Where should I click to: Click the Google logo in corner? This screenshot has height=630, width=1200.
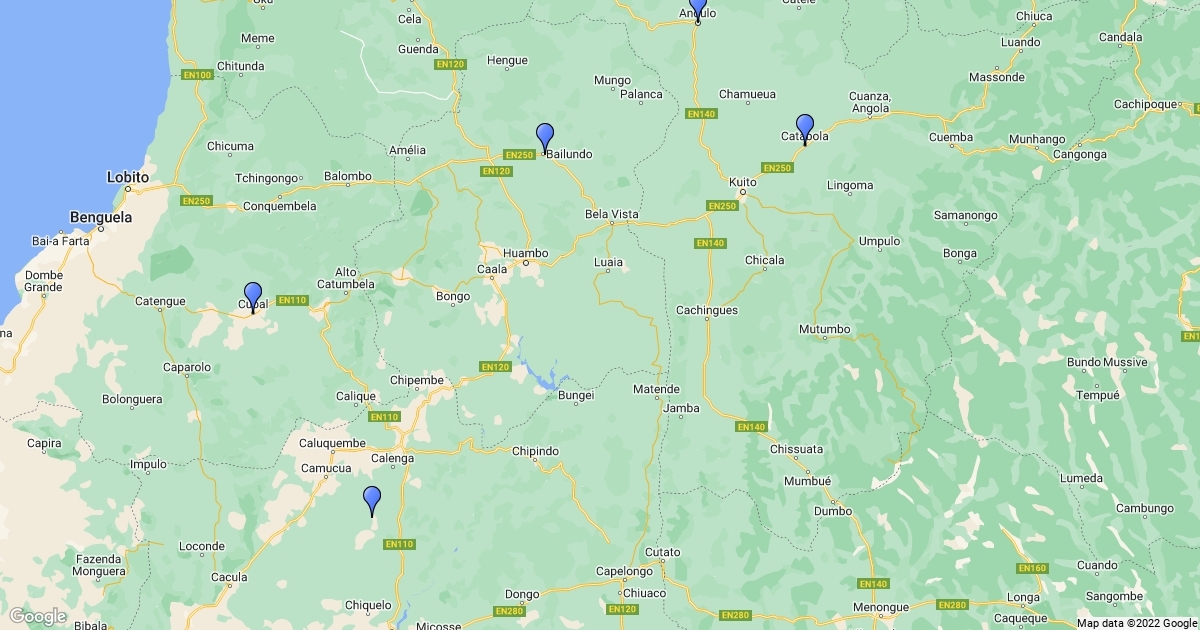click(x=38, y=616)
